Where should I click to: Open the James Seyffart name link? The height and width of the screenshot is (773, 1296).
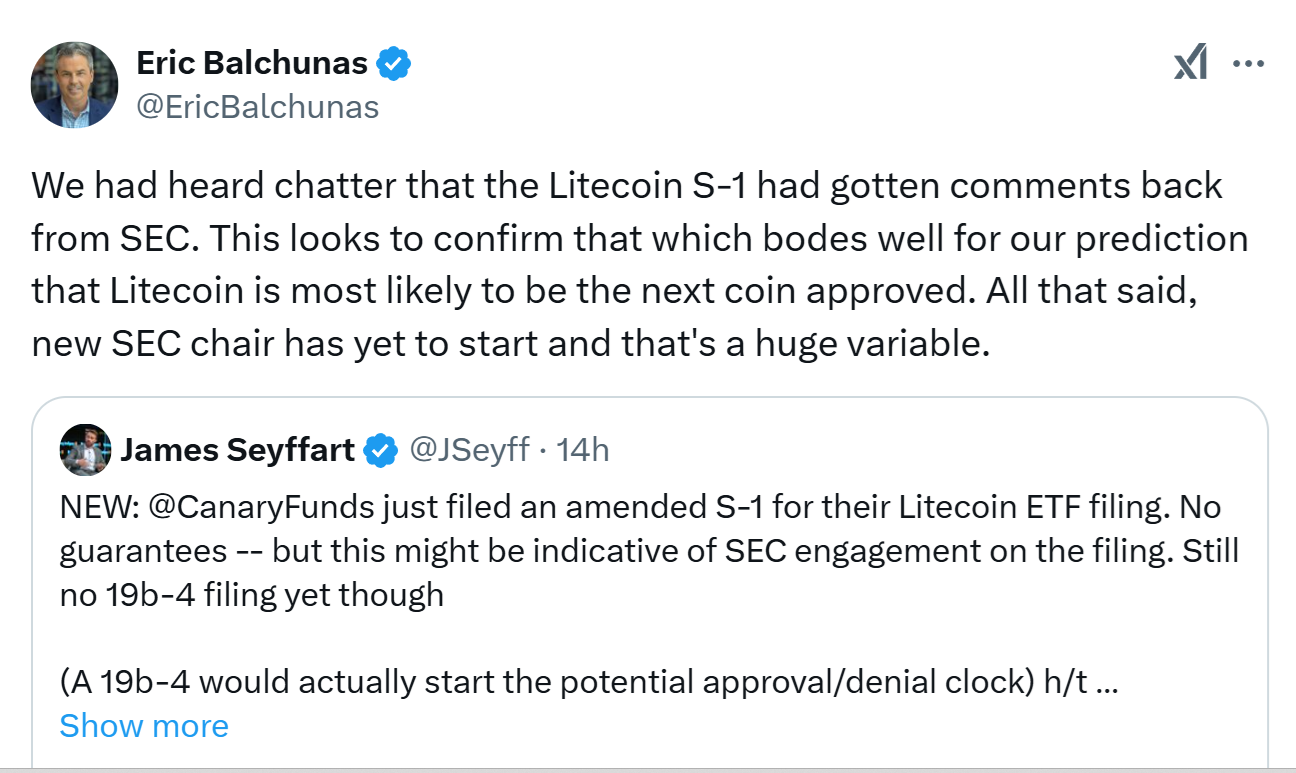237,451
